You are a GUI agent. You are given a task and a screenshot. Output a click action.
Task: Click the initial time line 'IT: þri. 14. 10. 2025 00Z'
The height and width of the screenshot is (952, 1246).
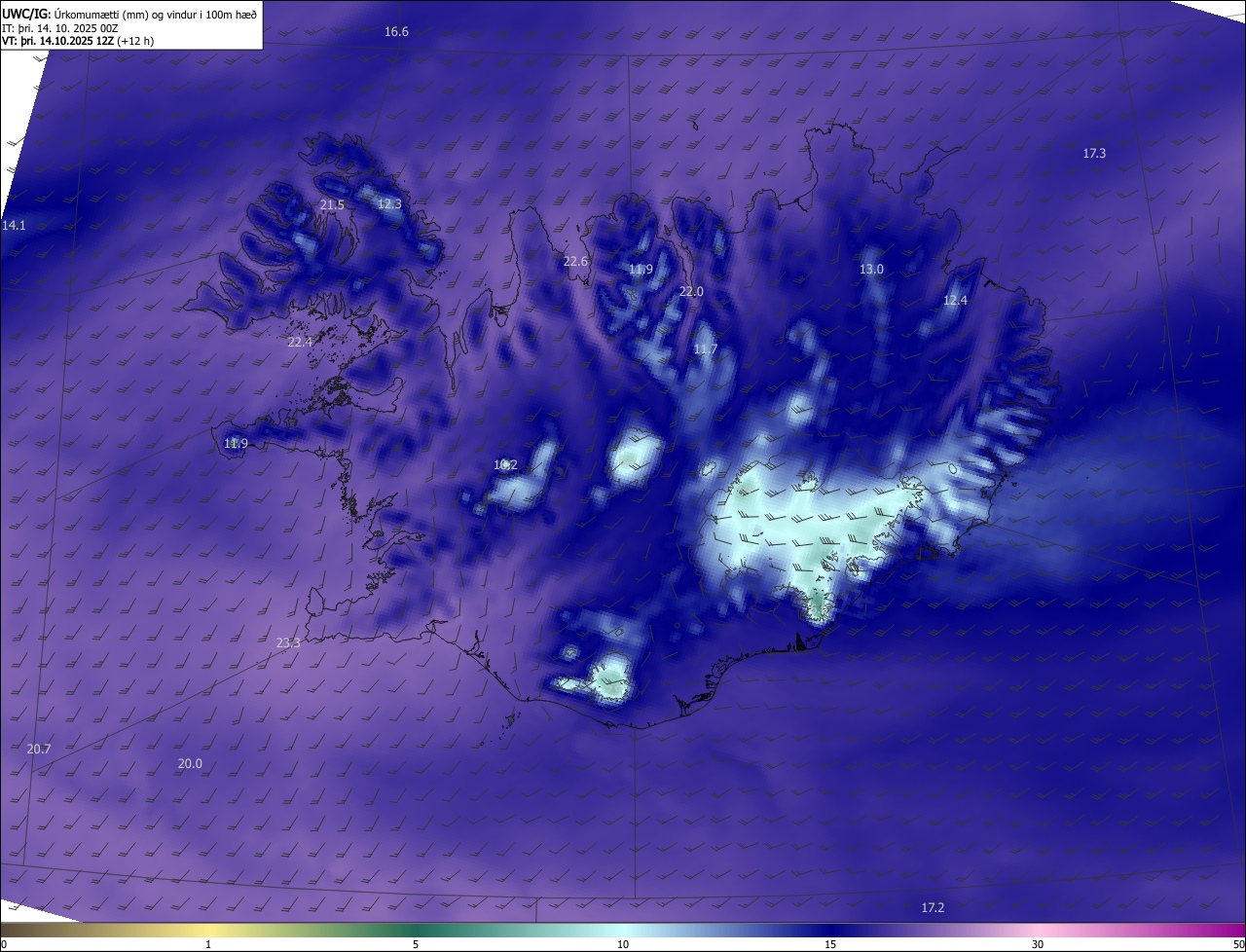tap(60, 28)
